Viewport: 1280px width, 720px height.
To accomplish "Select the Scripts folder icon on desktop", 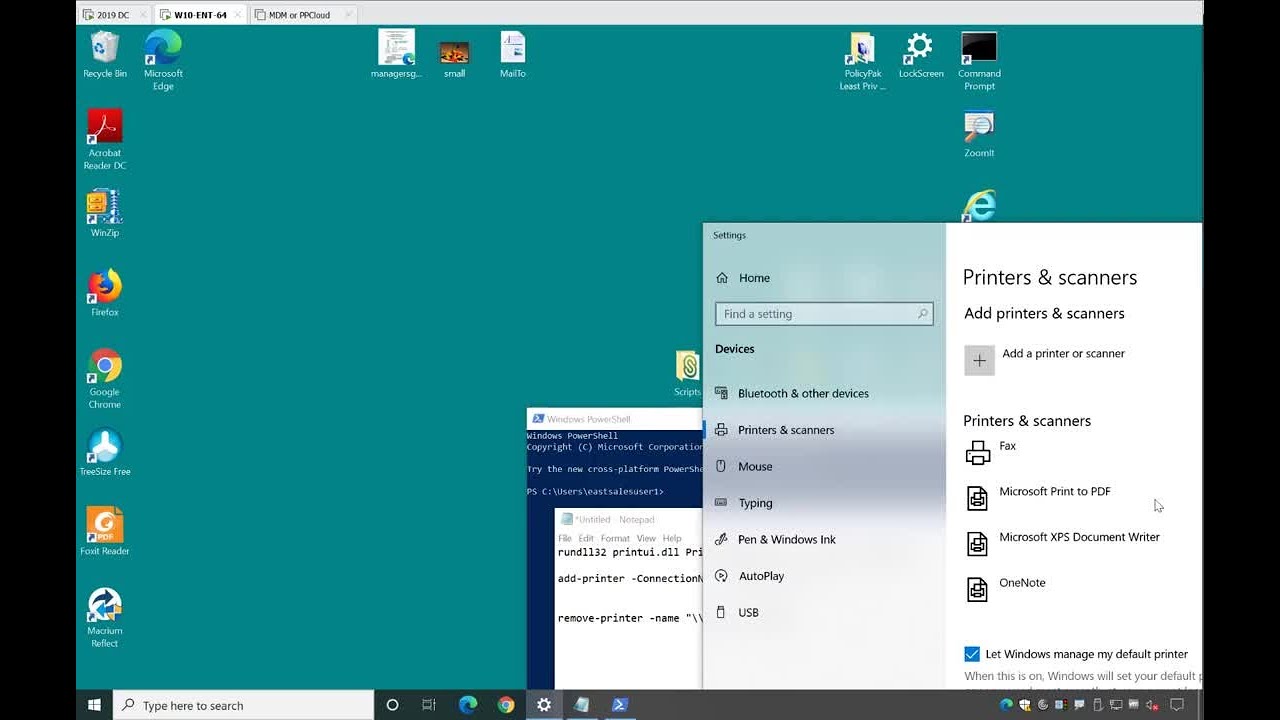I will [x=688, y=374].
